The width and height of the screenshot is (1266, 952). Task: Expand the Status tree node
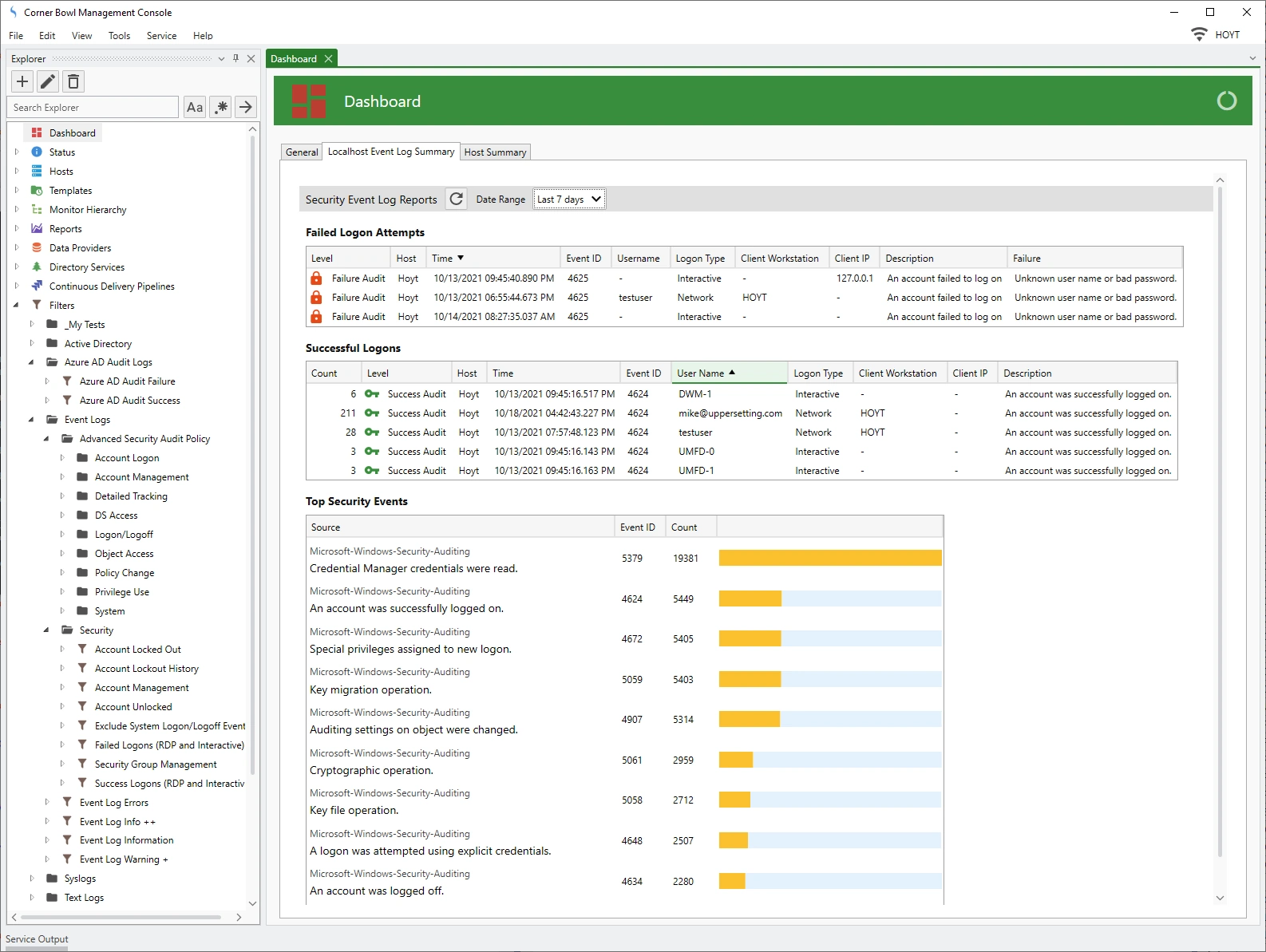(16, 152)
